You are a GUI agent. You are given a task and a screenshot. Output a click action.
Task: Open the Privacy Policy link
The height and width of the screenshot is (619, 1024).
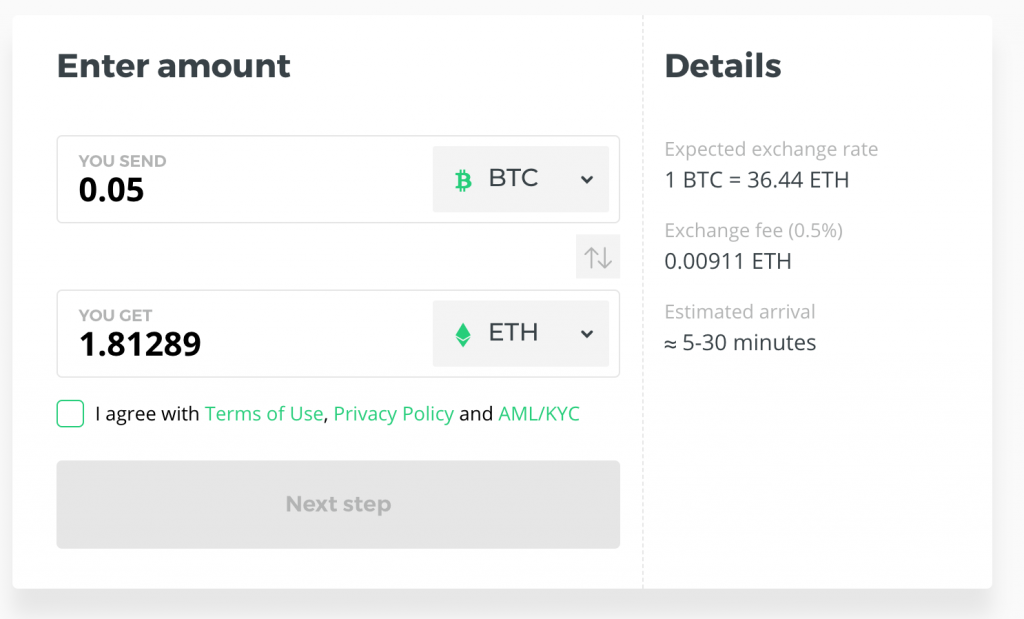tap(393, 413)
